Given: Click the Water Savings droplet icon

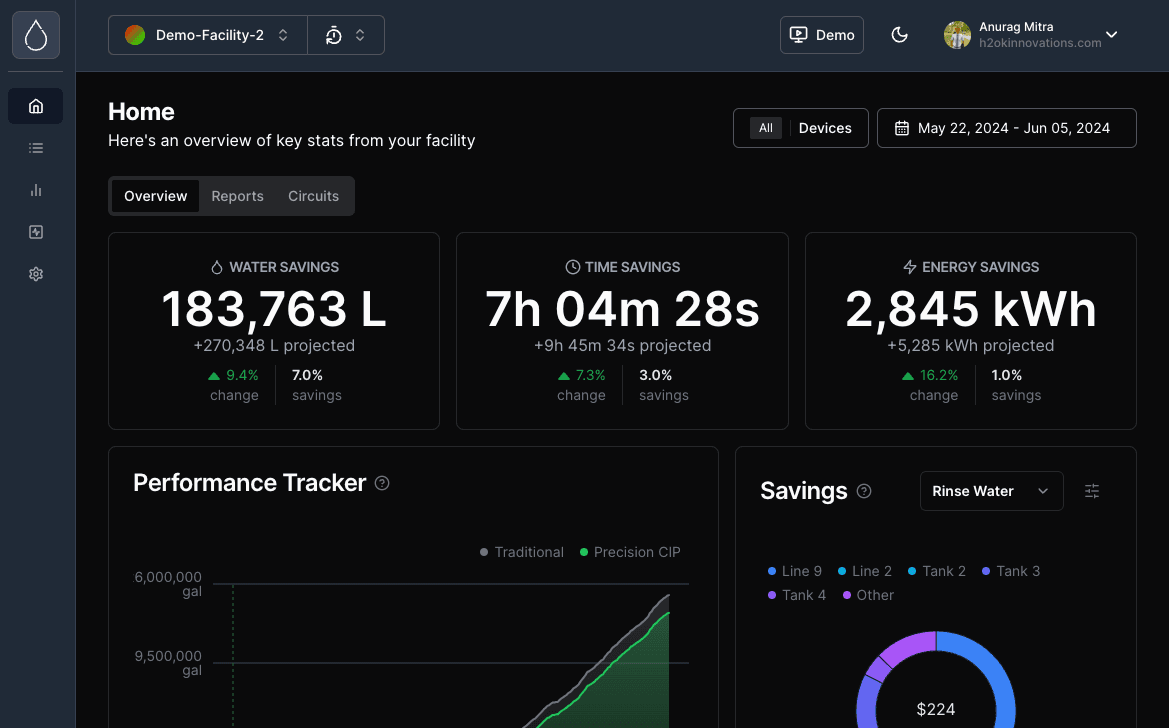Looking at the screenshot, I should click(x=217, y=267).
